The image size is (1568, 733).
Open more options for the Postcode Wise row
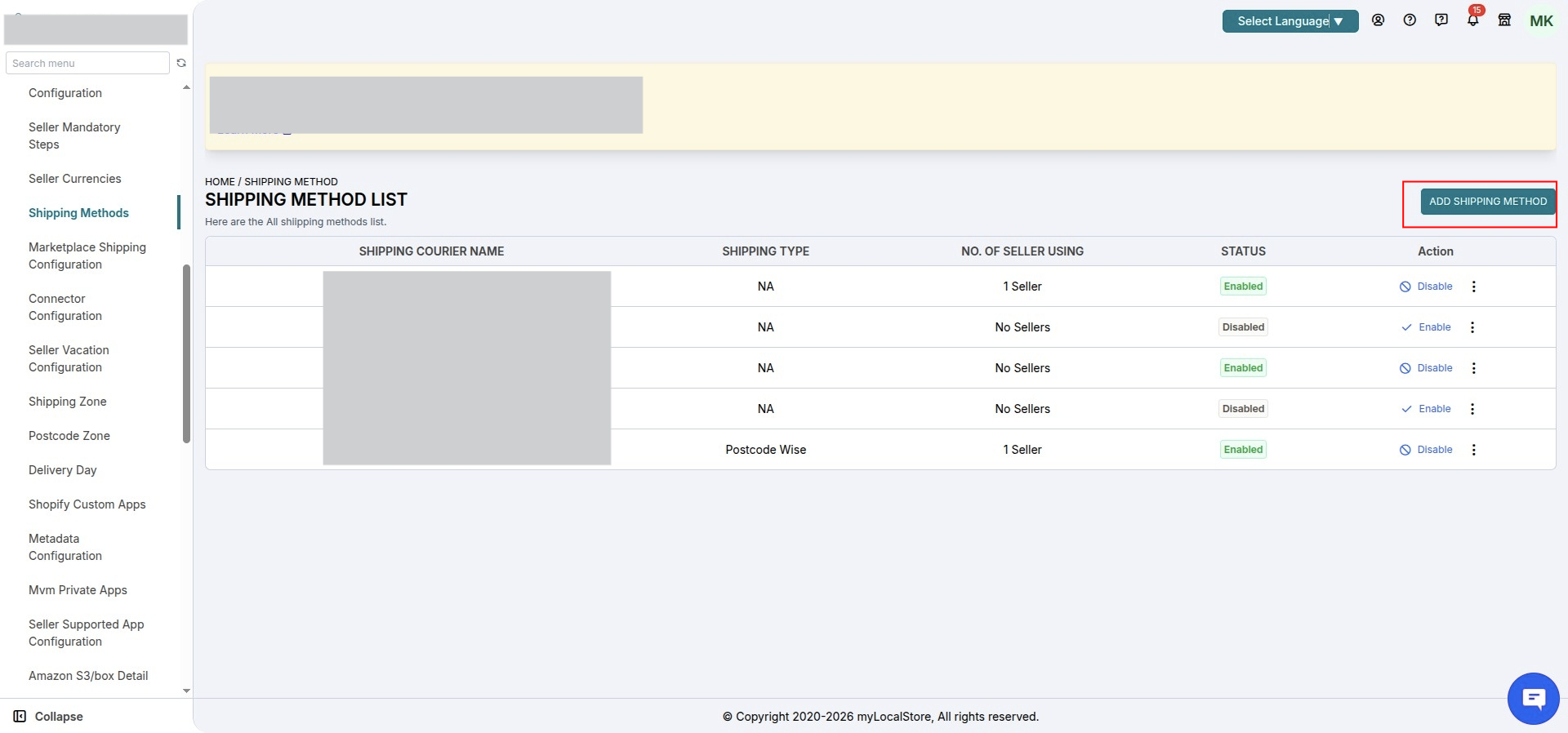pyautogui.click(x=1474, y=450)
